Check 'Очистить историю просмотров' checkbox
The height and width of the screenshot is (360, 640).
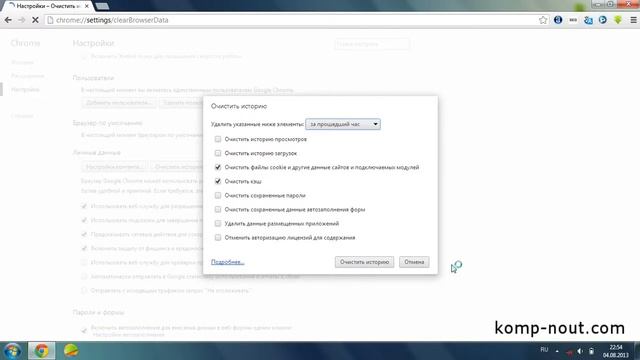pos(218,139)
